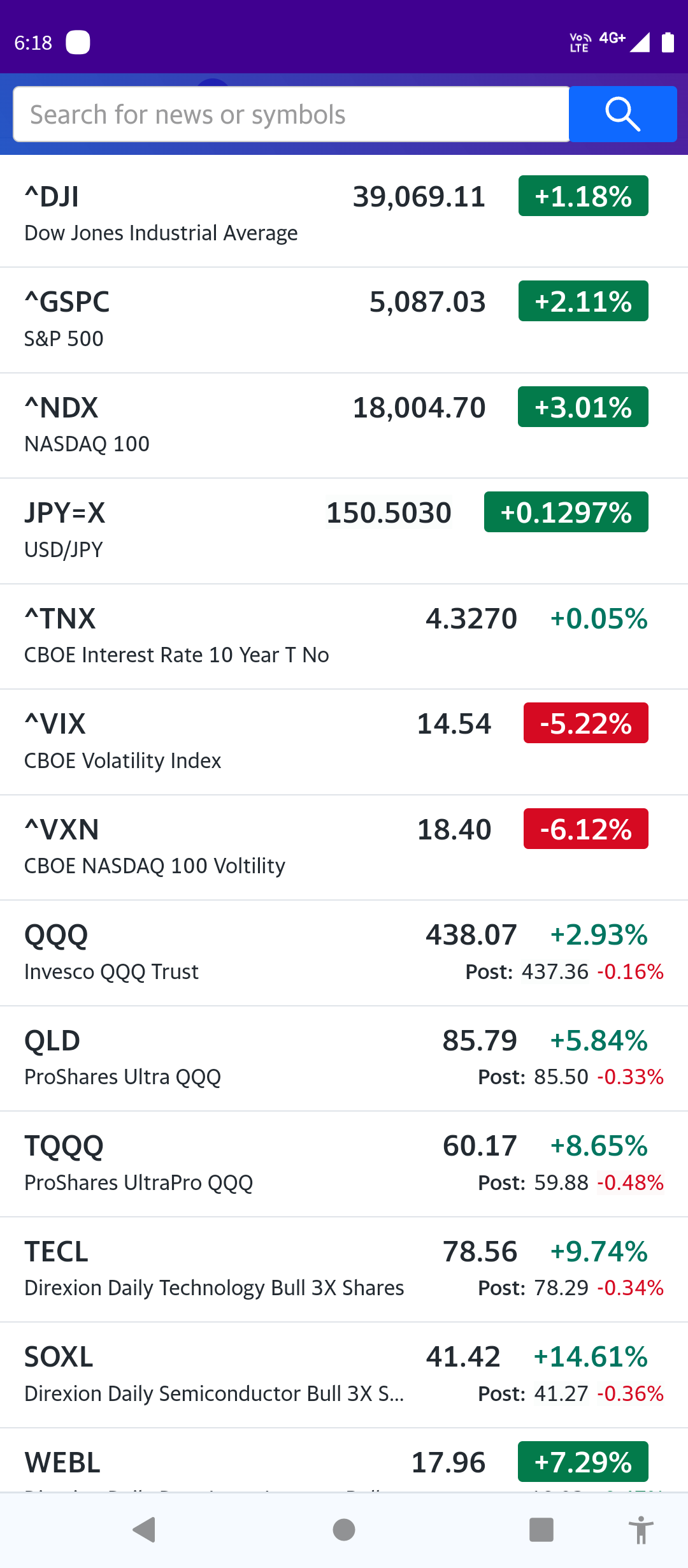Tap the ^VXN -6.12% change badge
The height and width of the screenshot is (1568, 688).
[585, 829]
